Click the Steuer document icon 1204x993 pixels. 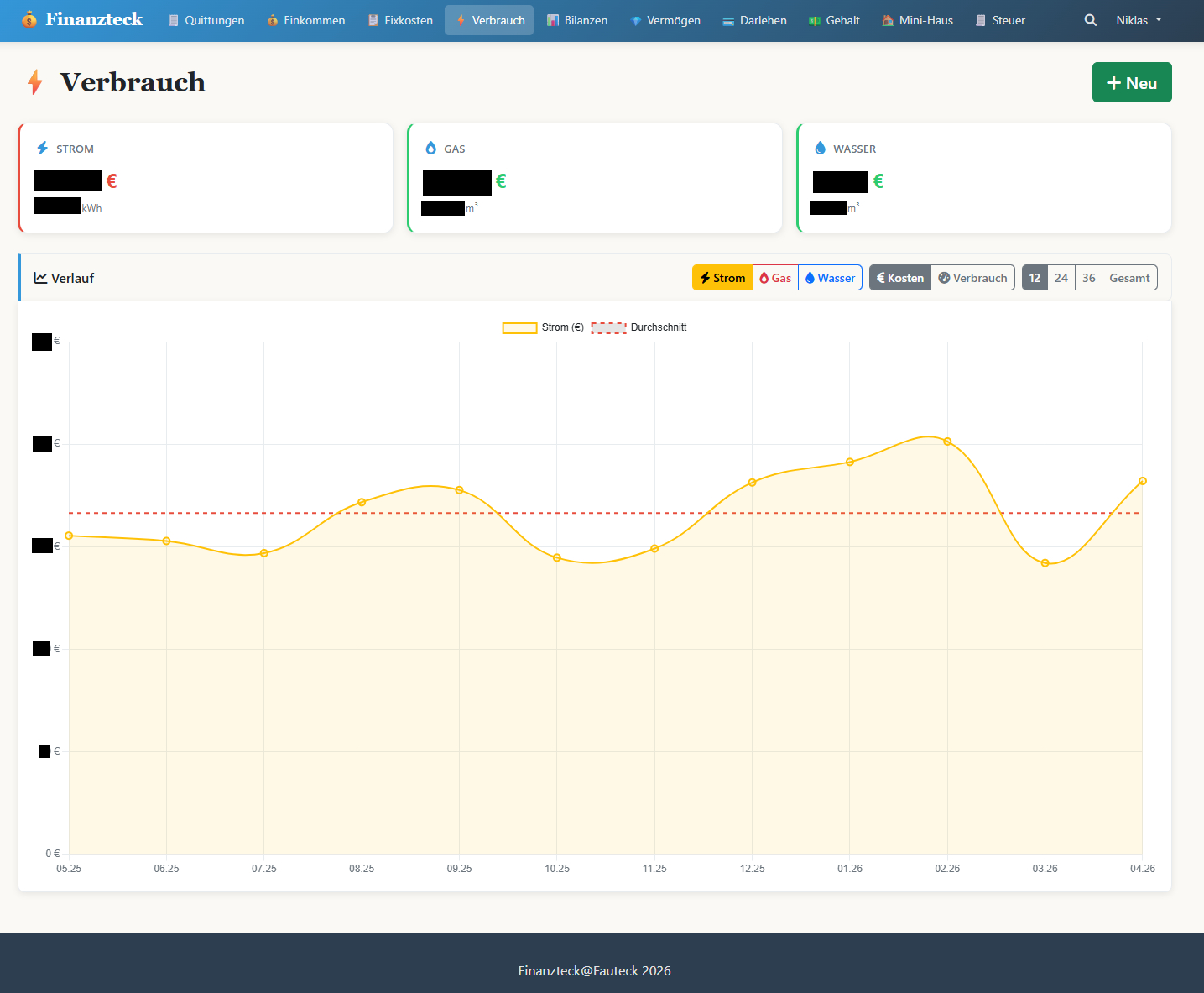tap(981, 20)
